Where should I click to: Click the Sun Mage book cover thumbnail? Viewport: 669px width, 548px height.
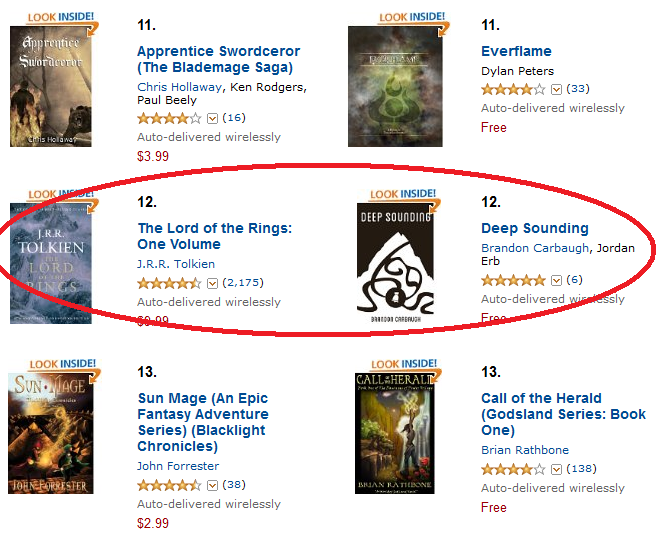51,433
